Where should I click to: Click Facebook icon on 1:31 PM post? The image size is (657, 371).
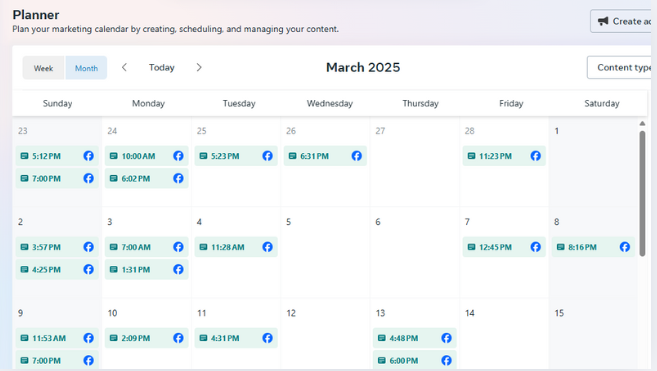coord(178,269)
